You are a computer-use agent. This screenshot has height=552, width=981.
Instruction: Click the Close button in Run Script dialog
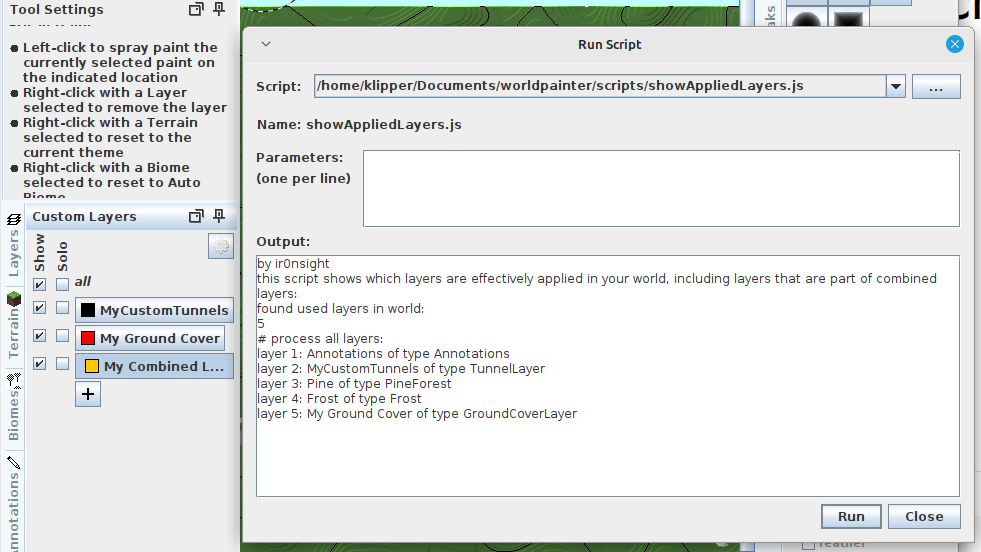(x=923, y=516)
